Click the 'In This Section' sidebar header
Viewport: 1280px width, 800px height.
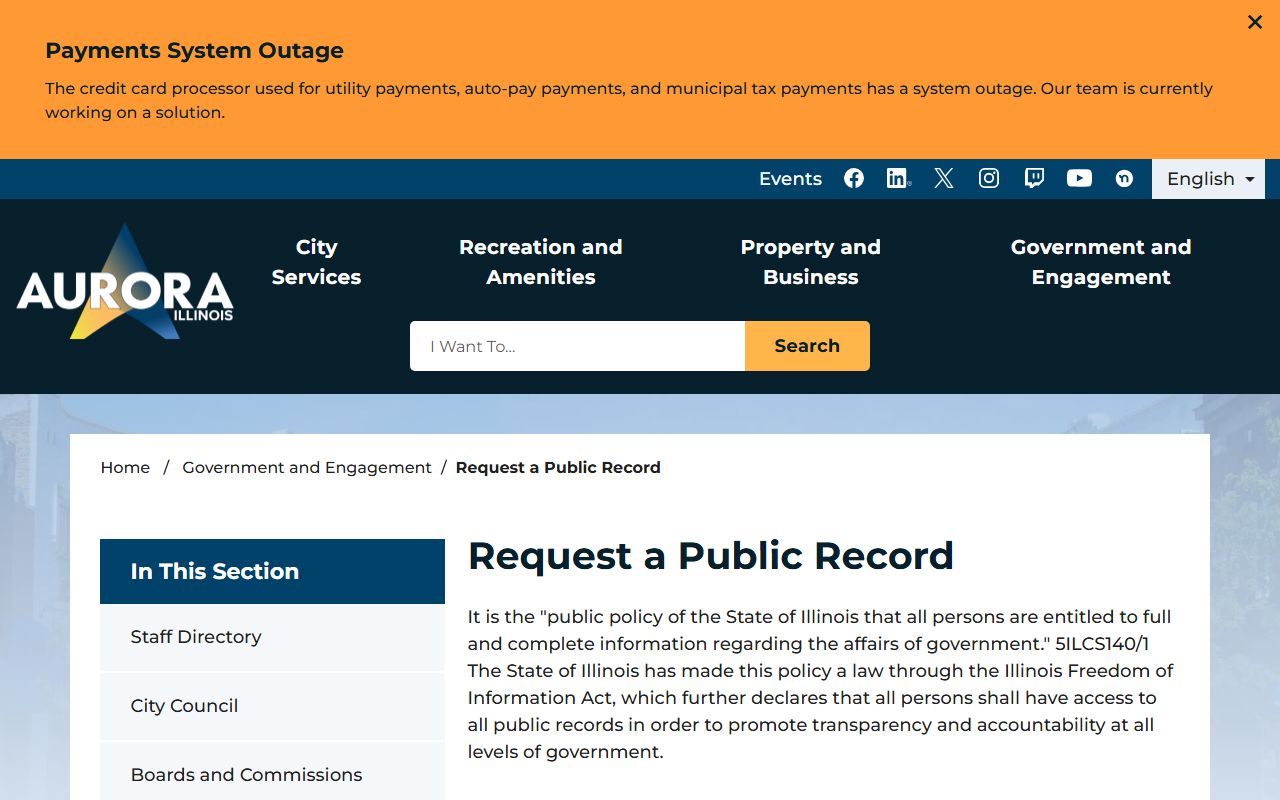pos(272,571)
